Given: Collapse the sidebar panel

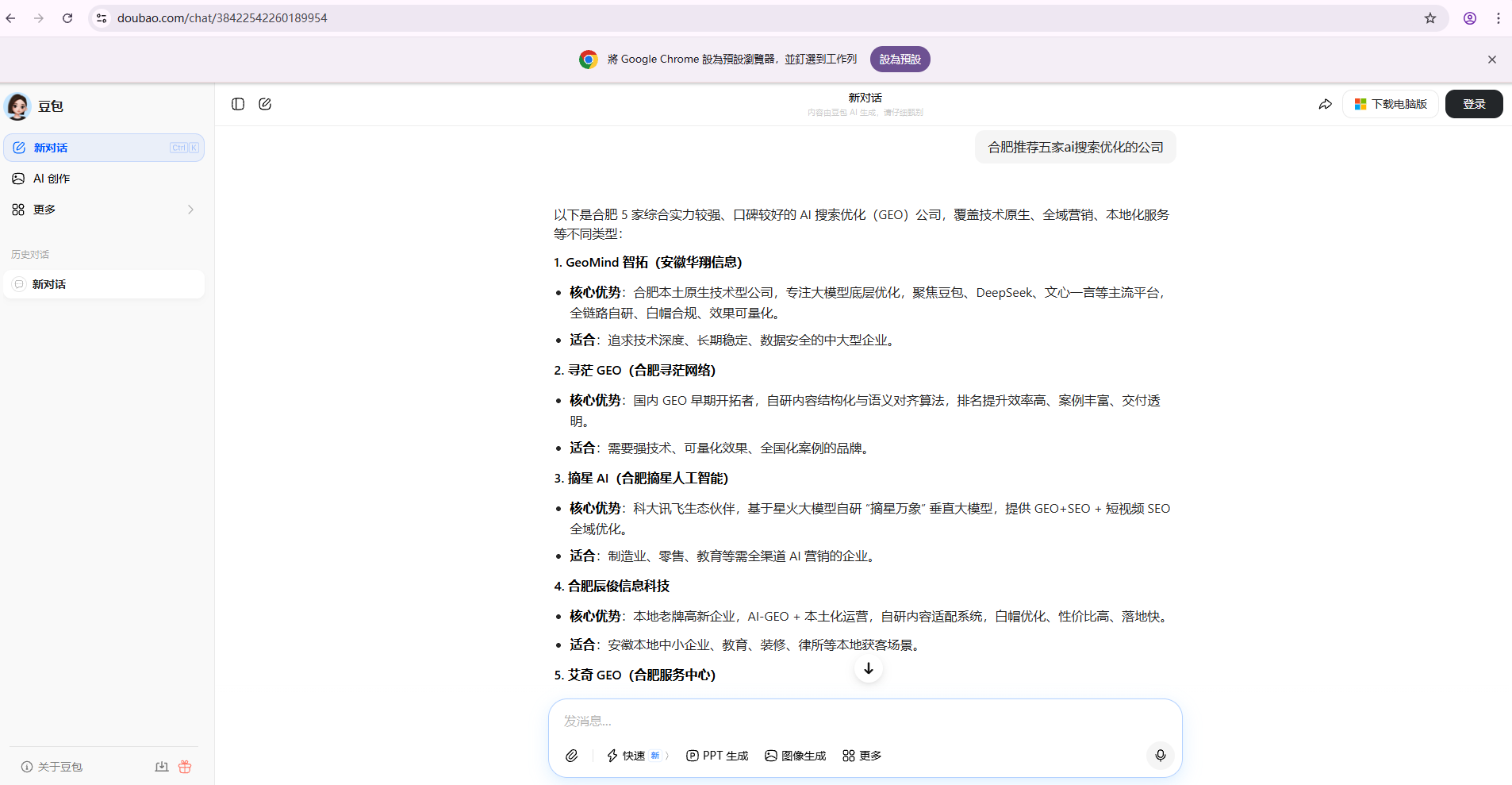Looking at the screenshot, I should click(x=237, y=104).
